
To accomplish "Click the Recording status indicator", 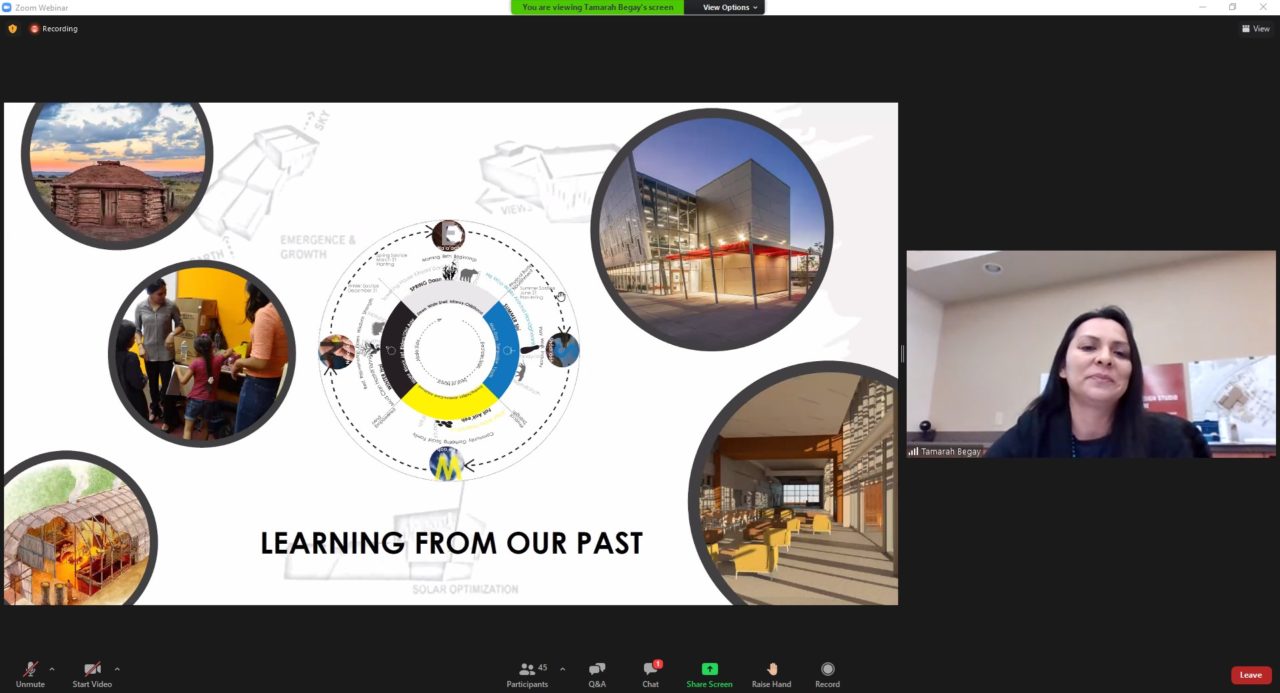I will click(54, 29).
